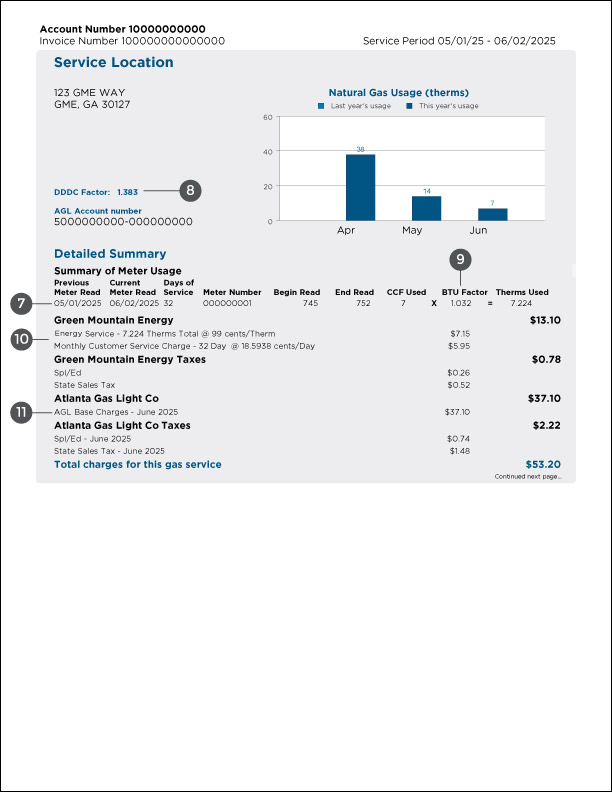Select the number 11 callout circle
The image size is (612, 792).
coord(20,412)
